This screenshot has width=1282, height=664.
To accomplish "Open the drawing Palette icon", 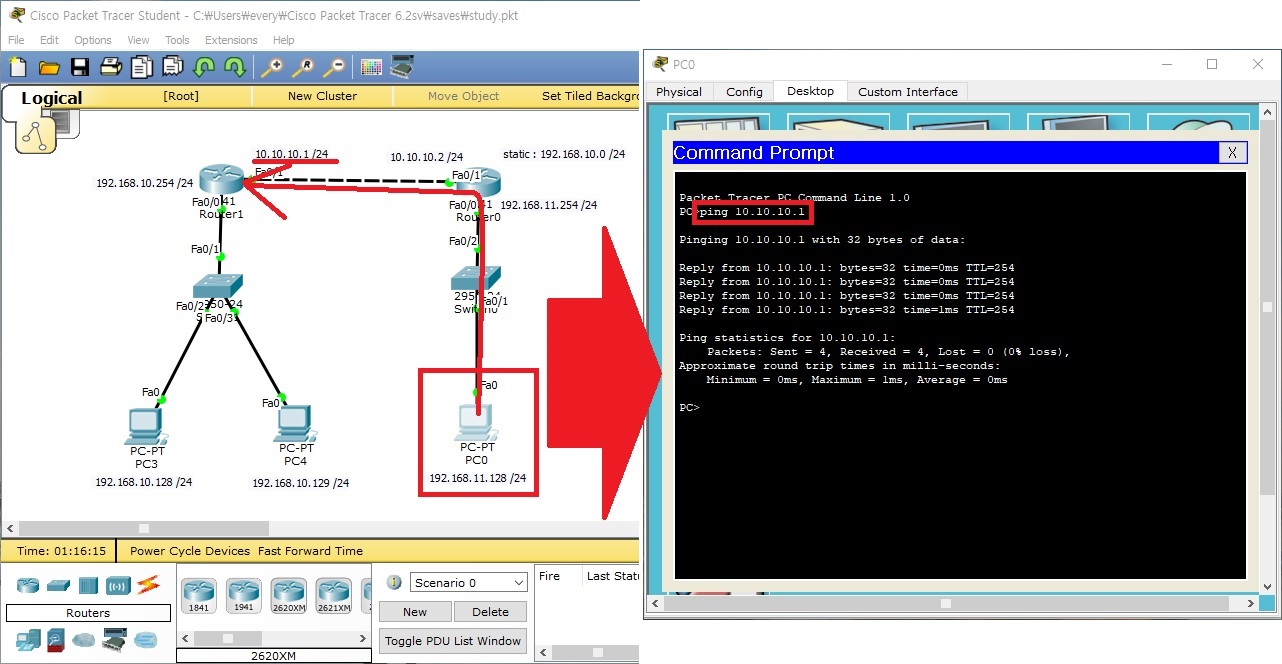I will click(x=371, y=67).
